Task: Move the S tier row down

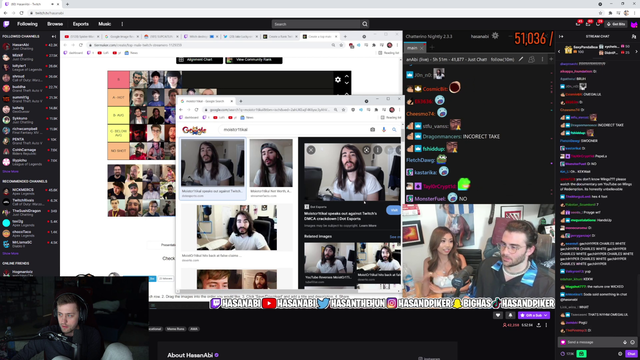Action: coord(347,83)
